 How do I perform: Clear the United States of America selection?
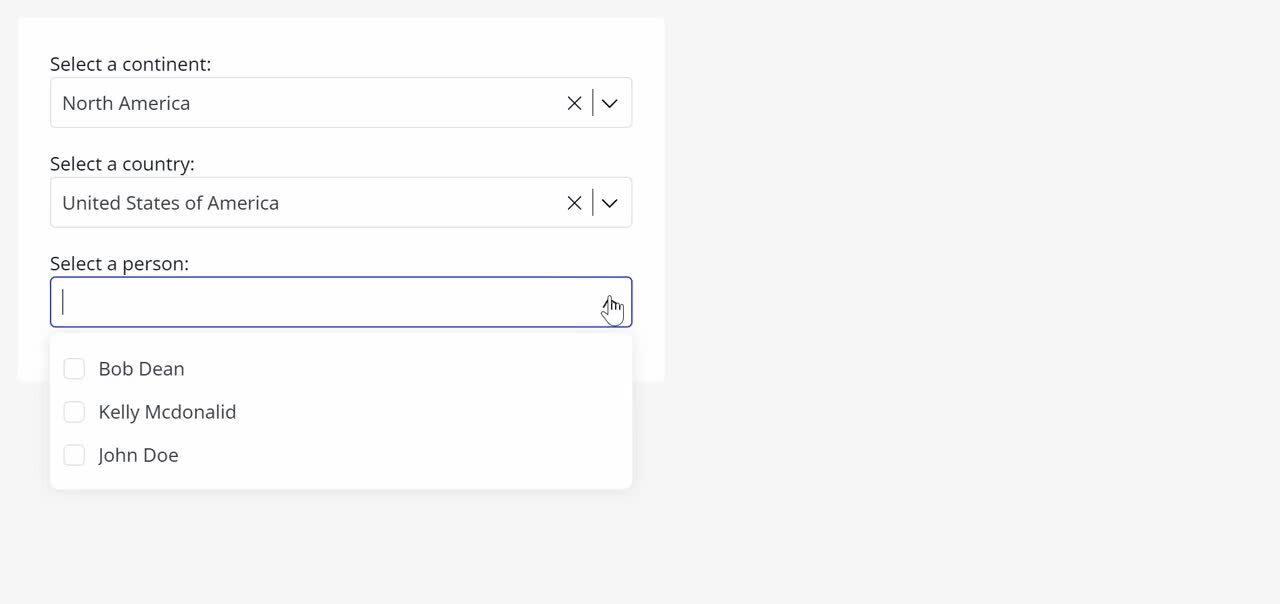point(574,203)
